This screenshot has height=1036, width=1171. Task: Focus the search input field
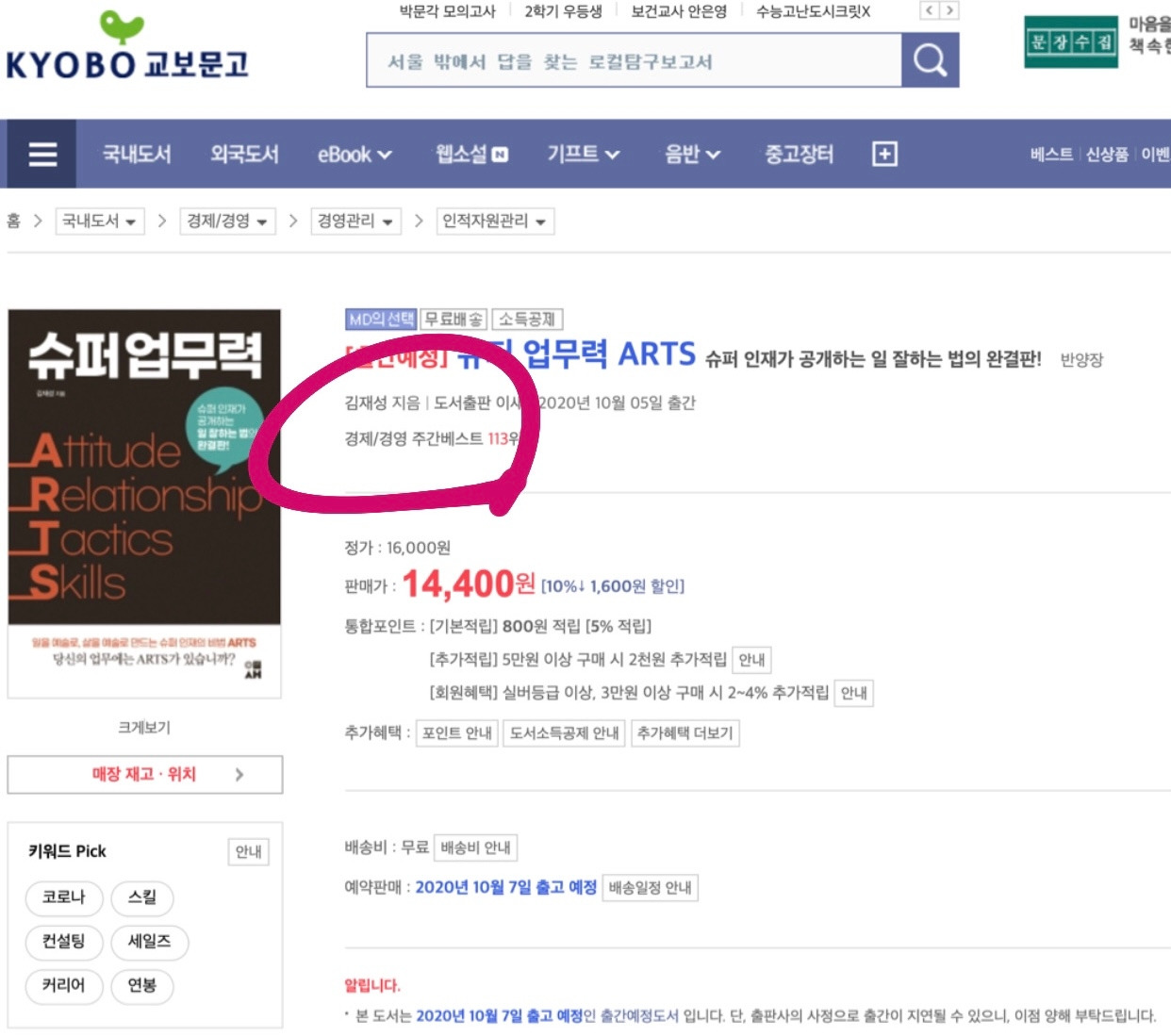coord(634,60)
